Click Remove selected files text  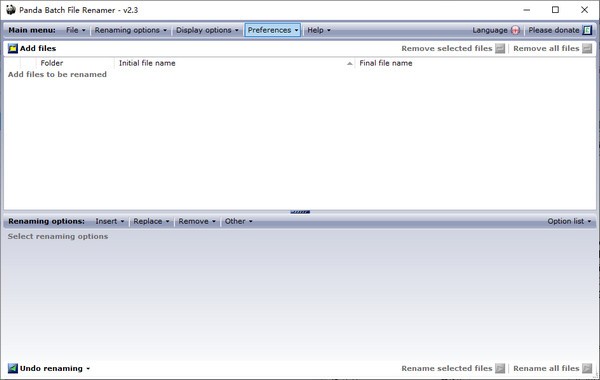(447, 49)
